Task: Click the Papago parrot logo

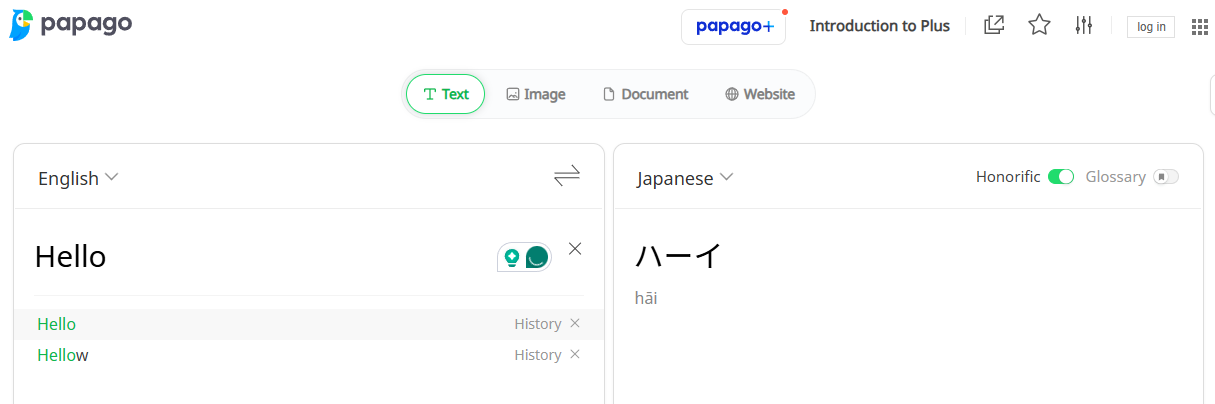Action: pyautogui.click(x=22, y=25)
